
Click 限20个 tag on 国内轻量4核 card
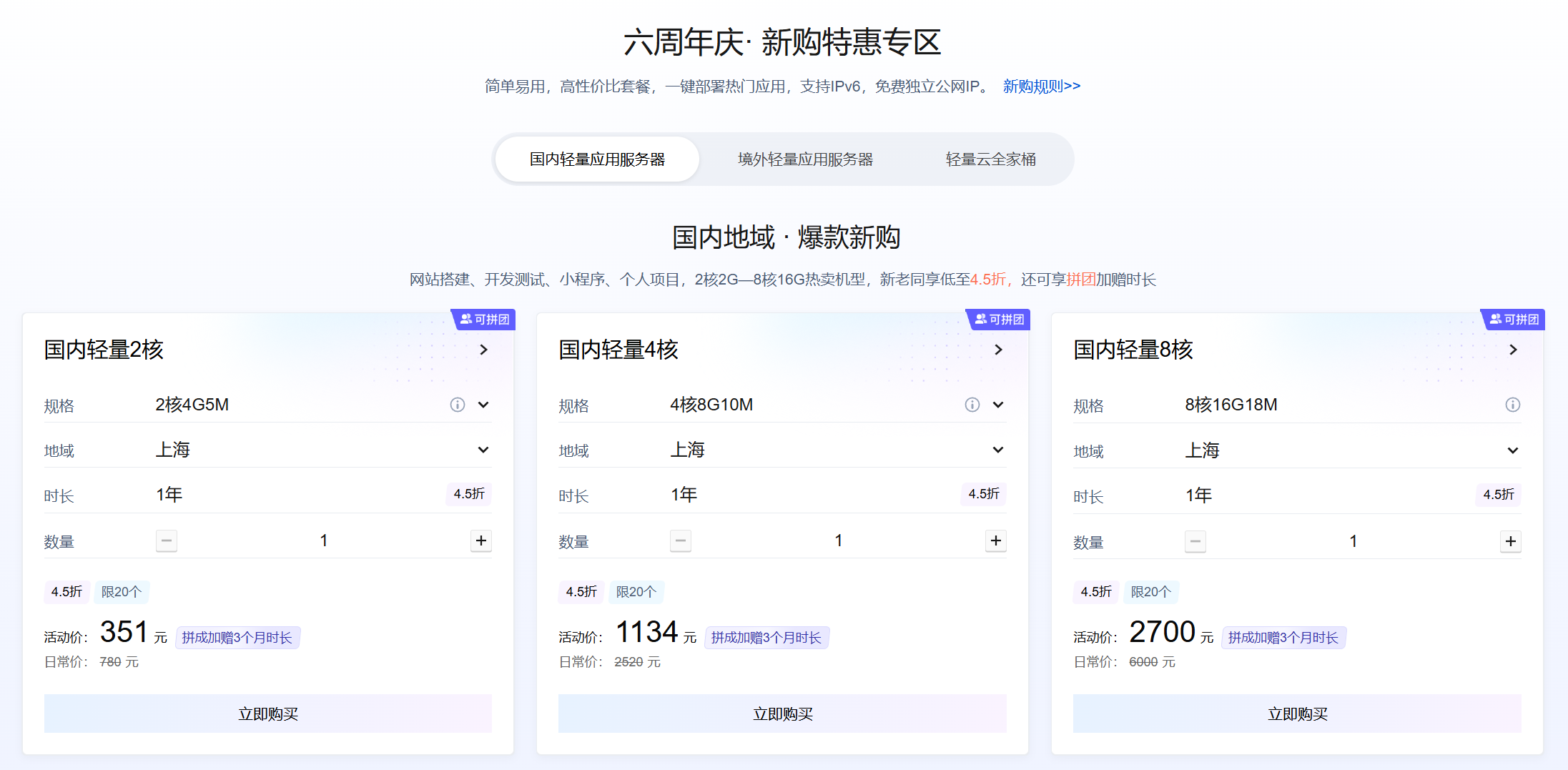636,592
